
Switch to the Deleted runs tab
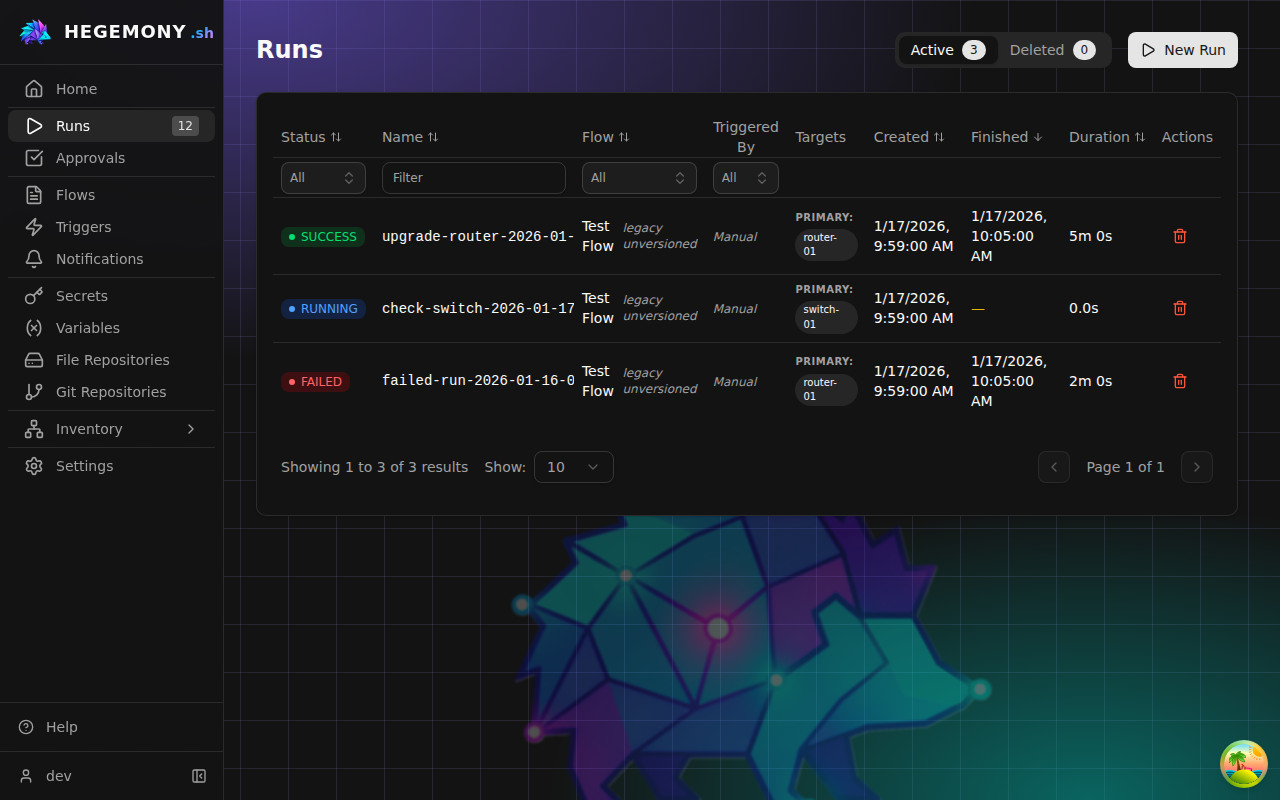tap(1053, 50)
